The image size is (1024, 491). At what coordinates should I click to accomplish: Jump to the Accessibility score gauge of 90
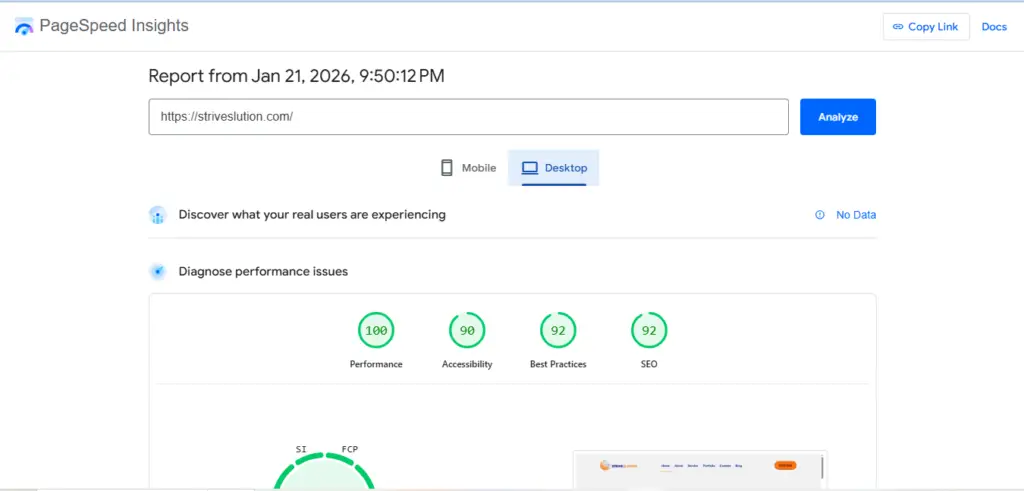tap(467, 329)
